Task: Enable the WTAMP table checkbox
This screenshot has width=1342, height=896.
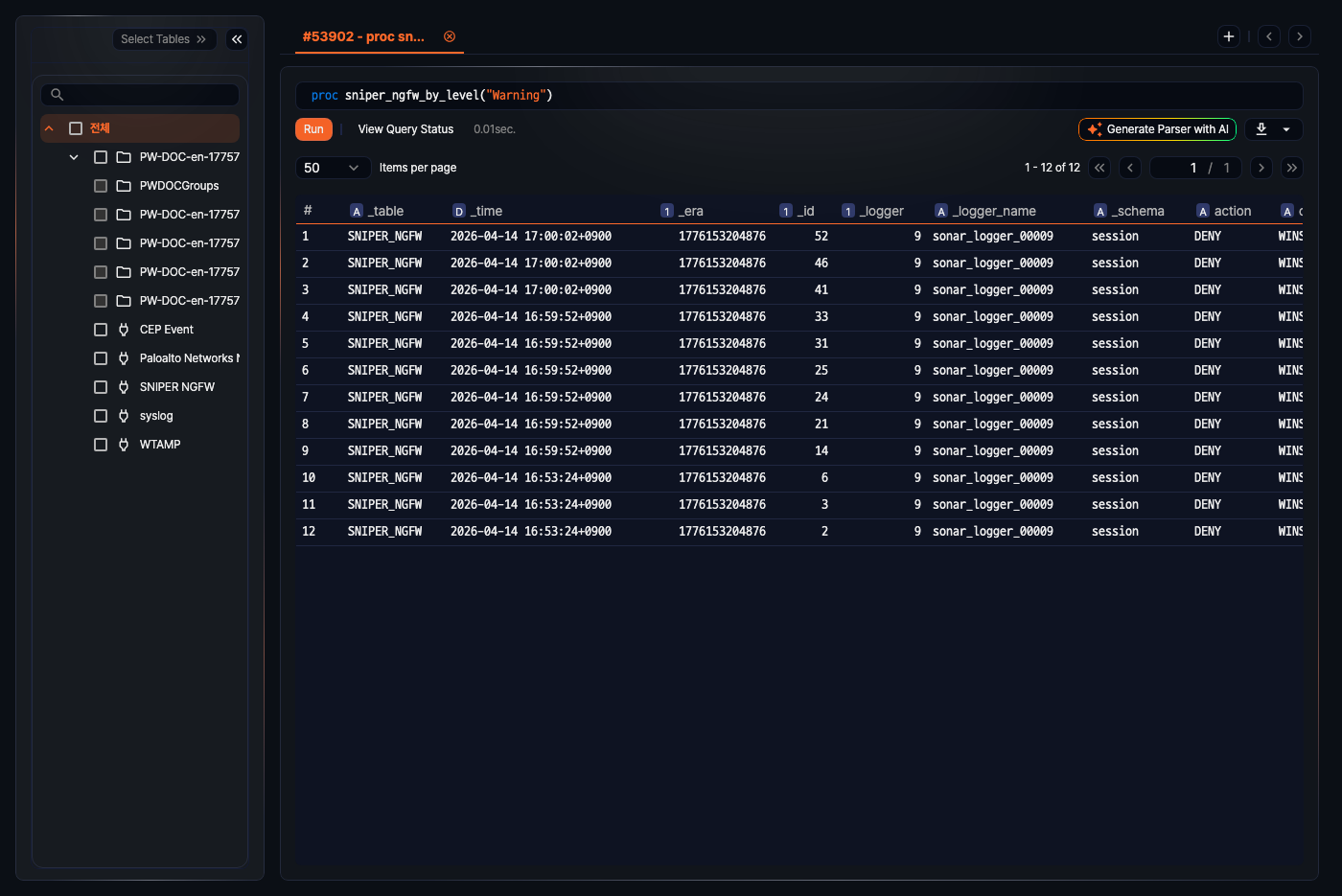Action: 101,445
